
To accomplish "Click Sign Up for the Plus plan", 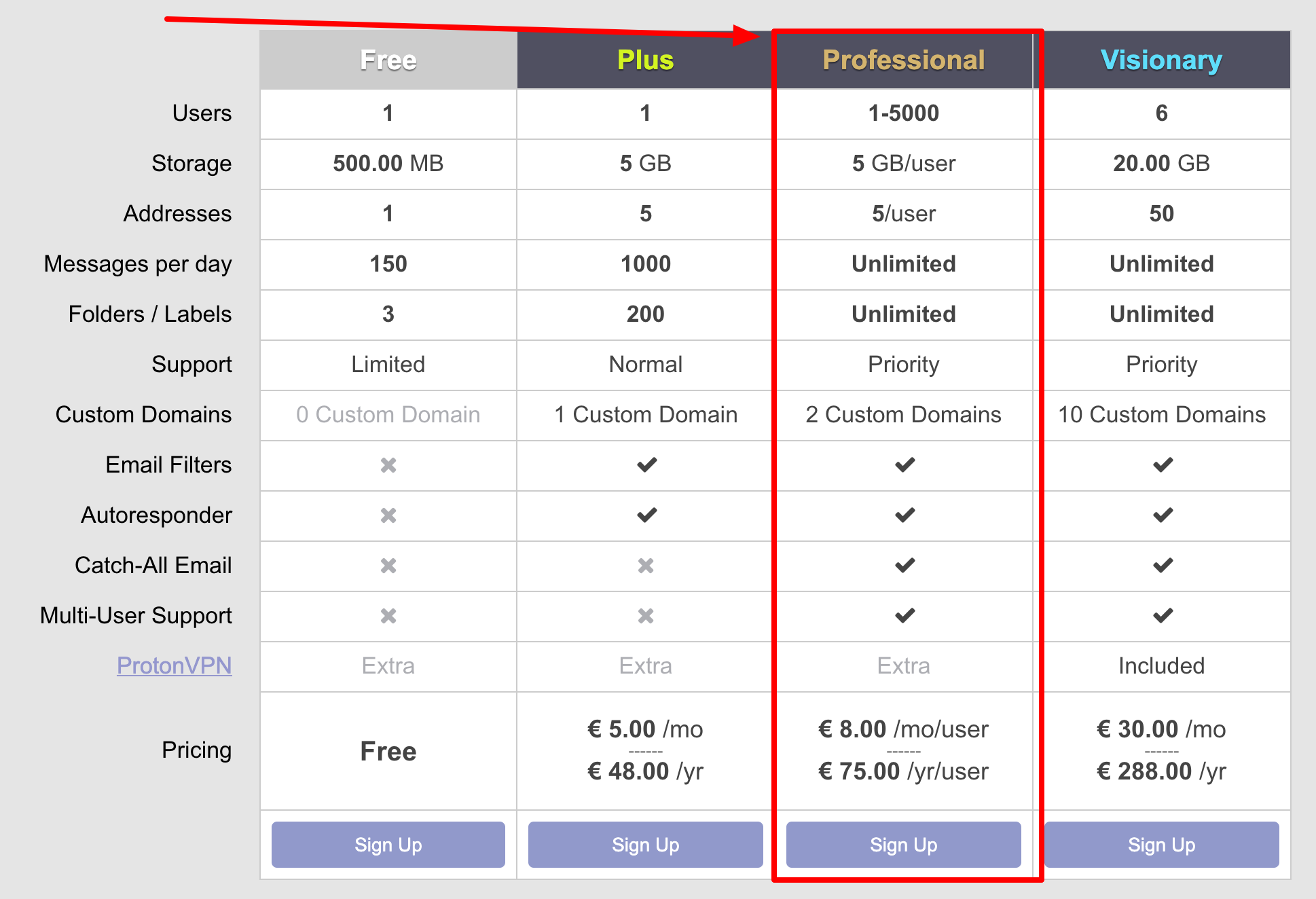I will (644, 845).
